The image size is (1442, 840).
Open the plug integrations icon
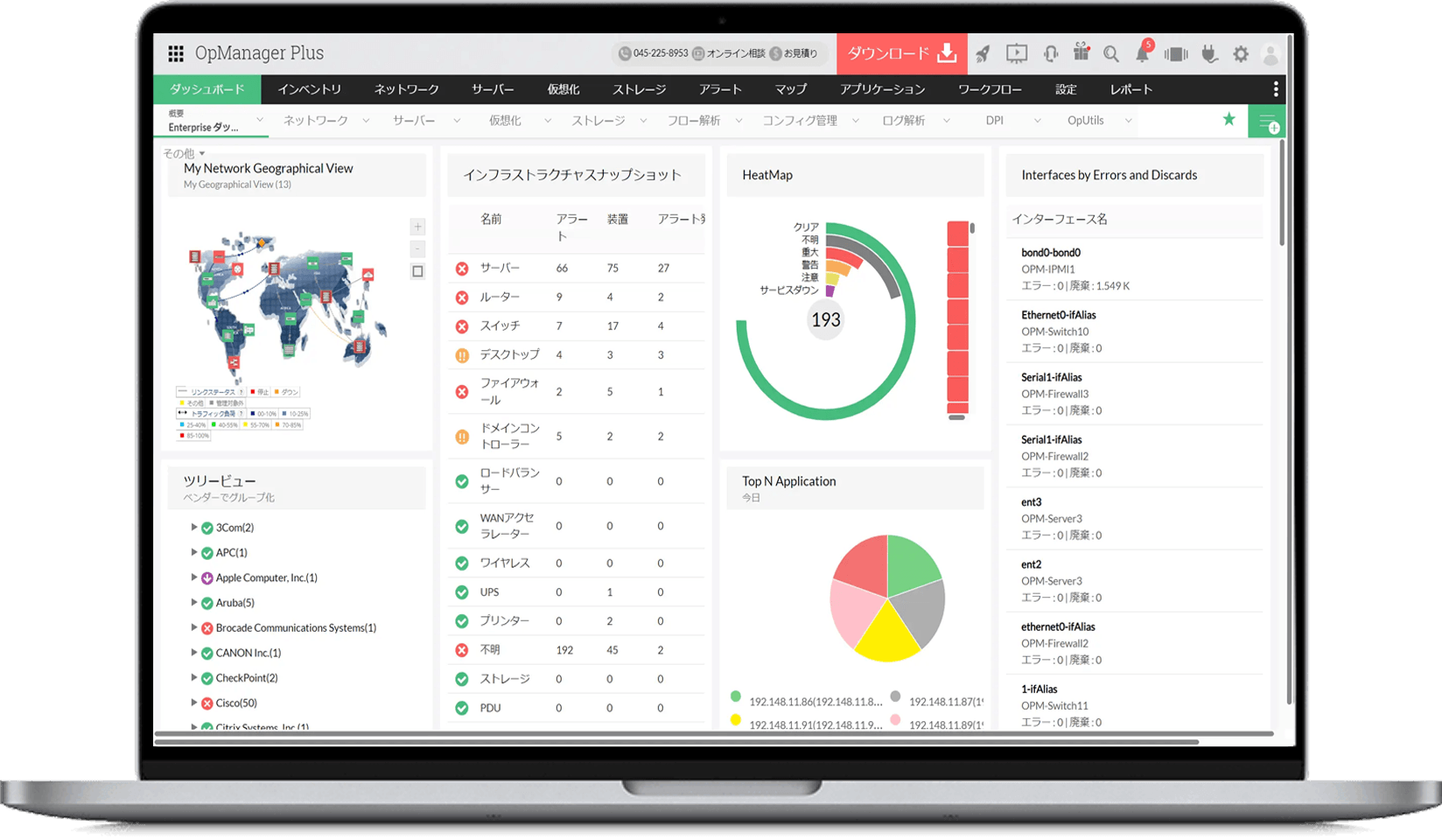1209,54
